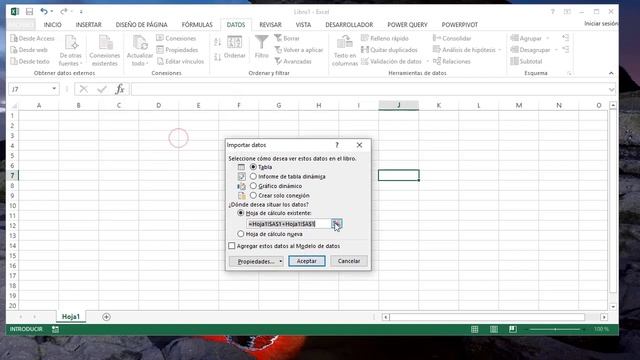
Task: Click the zoom slider in status bar
Action: pos(555,329)
